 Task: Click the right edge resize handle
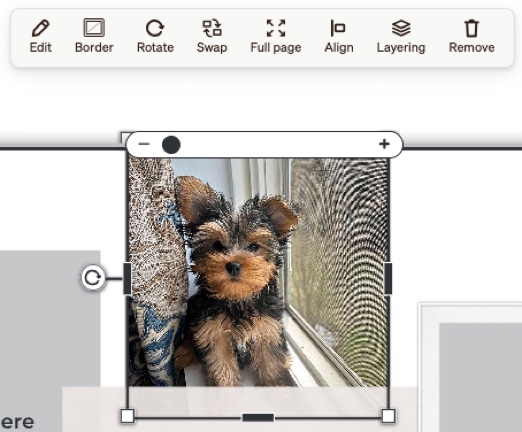[388, 278]
